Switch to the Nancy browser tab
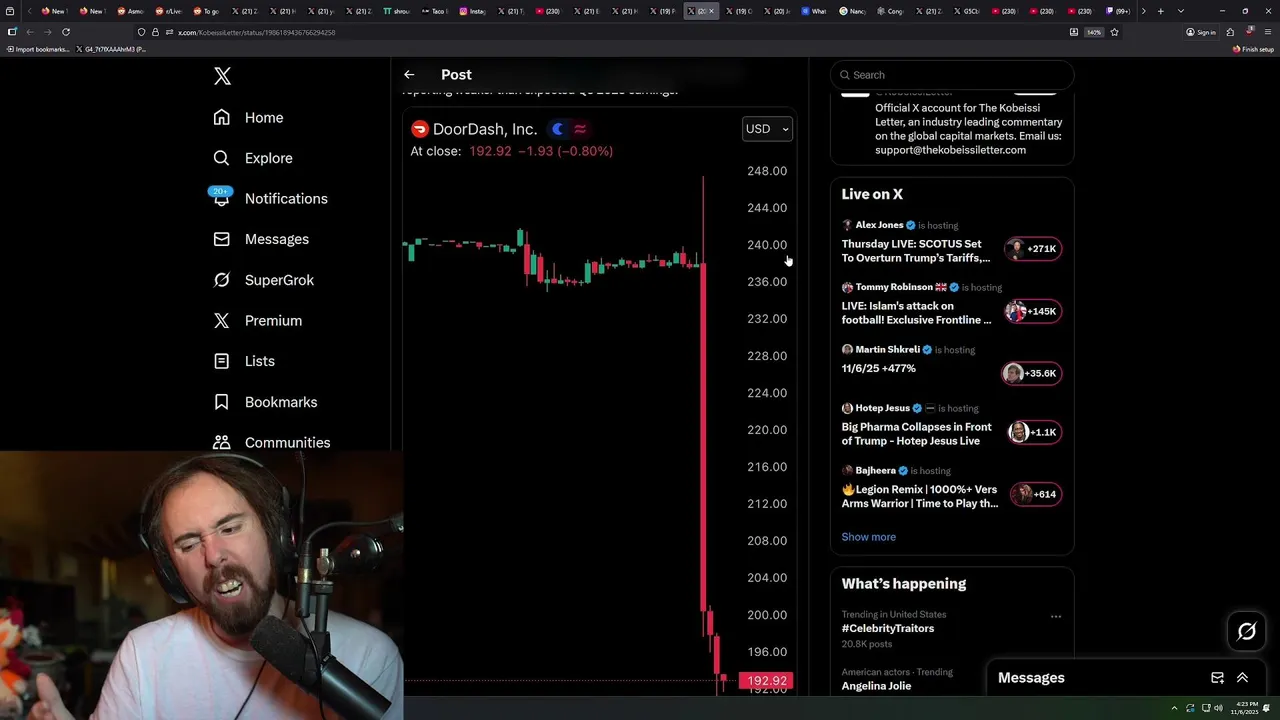Screen dimensions: 1280x720 click(852, 11)
